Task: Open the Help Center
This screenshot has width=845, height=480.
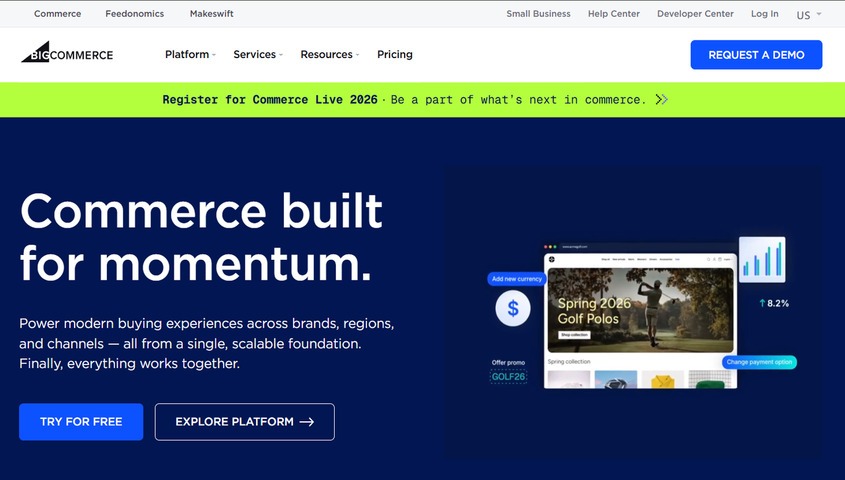Action: coord(614,13)
